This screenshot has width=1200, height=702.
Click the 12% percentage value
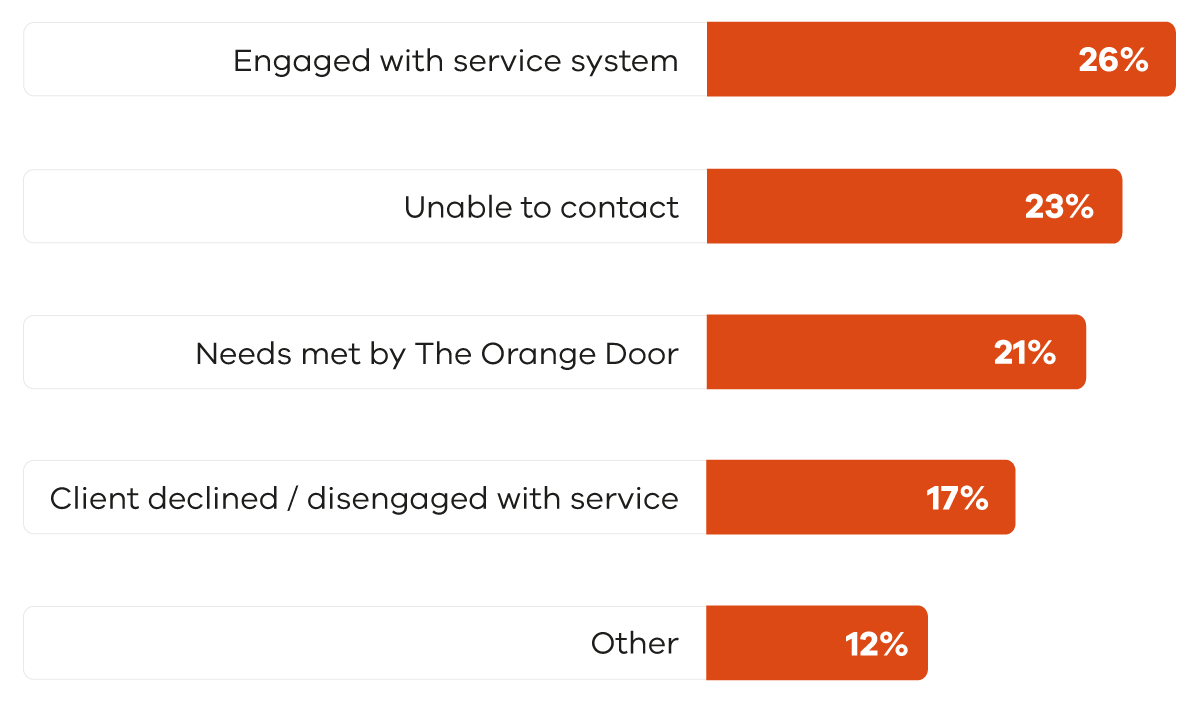click(876, 644)
